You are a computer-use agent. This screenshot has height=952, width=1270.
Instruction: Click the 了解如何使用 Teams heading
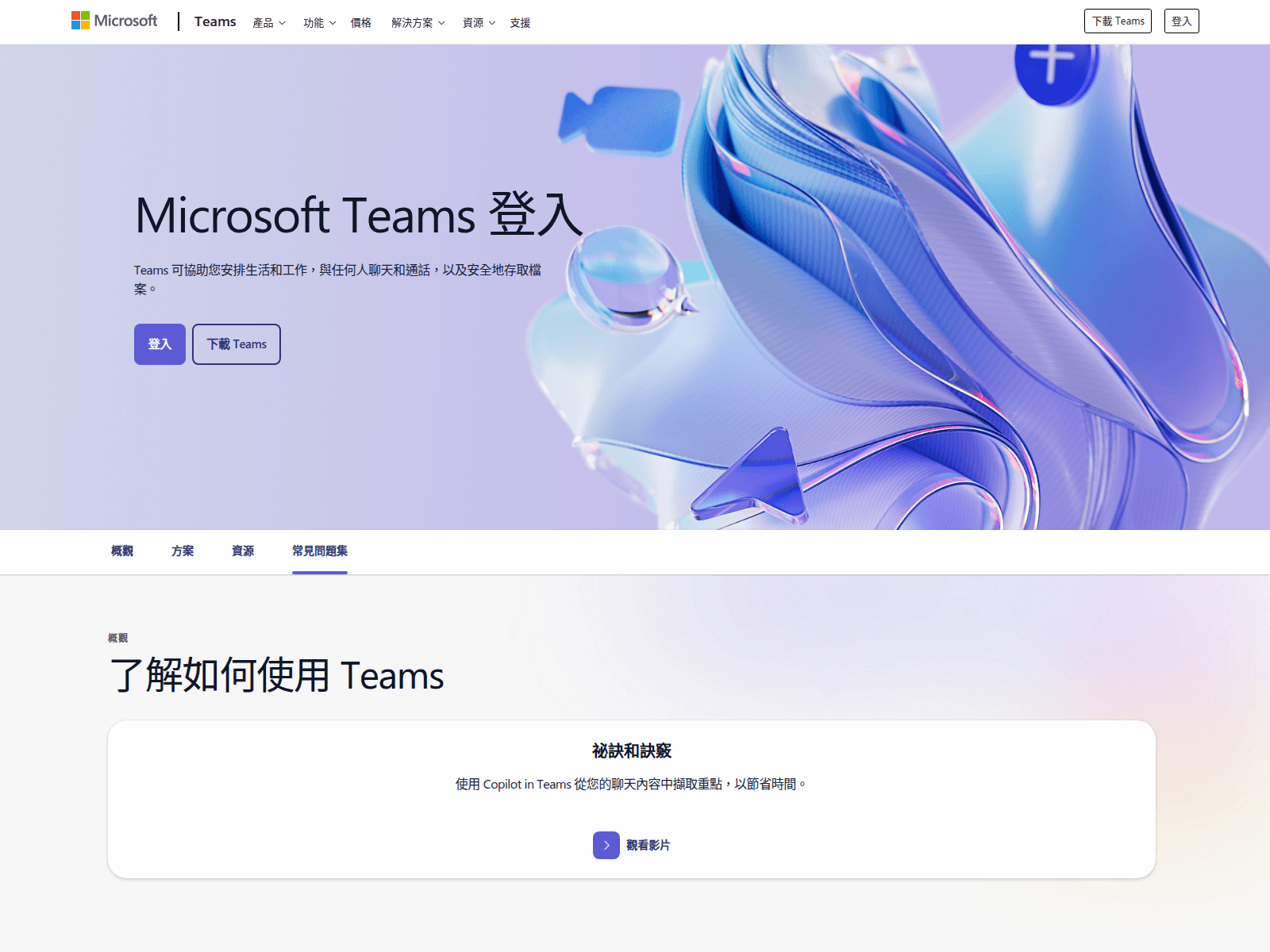pyautogui.click(x=277, y=676)
